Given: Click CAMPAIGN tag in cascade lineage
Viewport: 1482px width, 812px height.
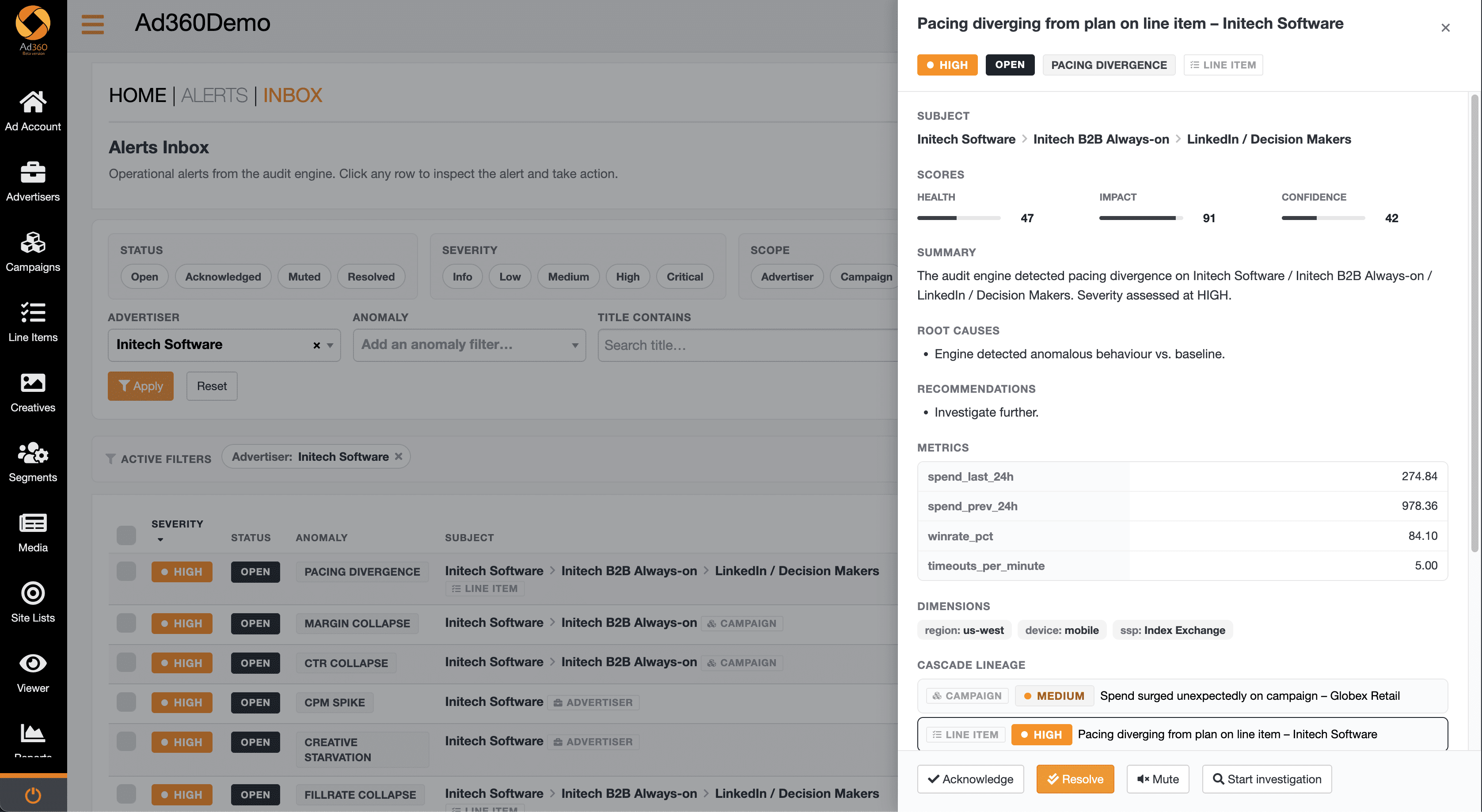Looking at the screenshot, I should [967, 696].
